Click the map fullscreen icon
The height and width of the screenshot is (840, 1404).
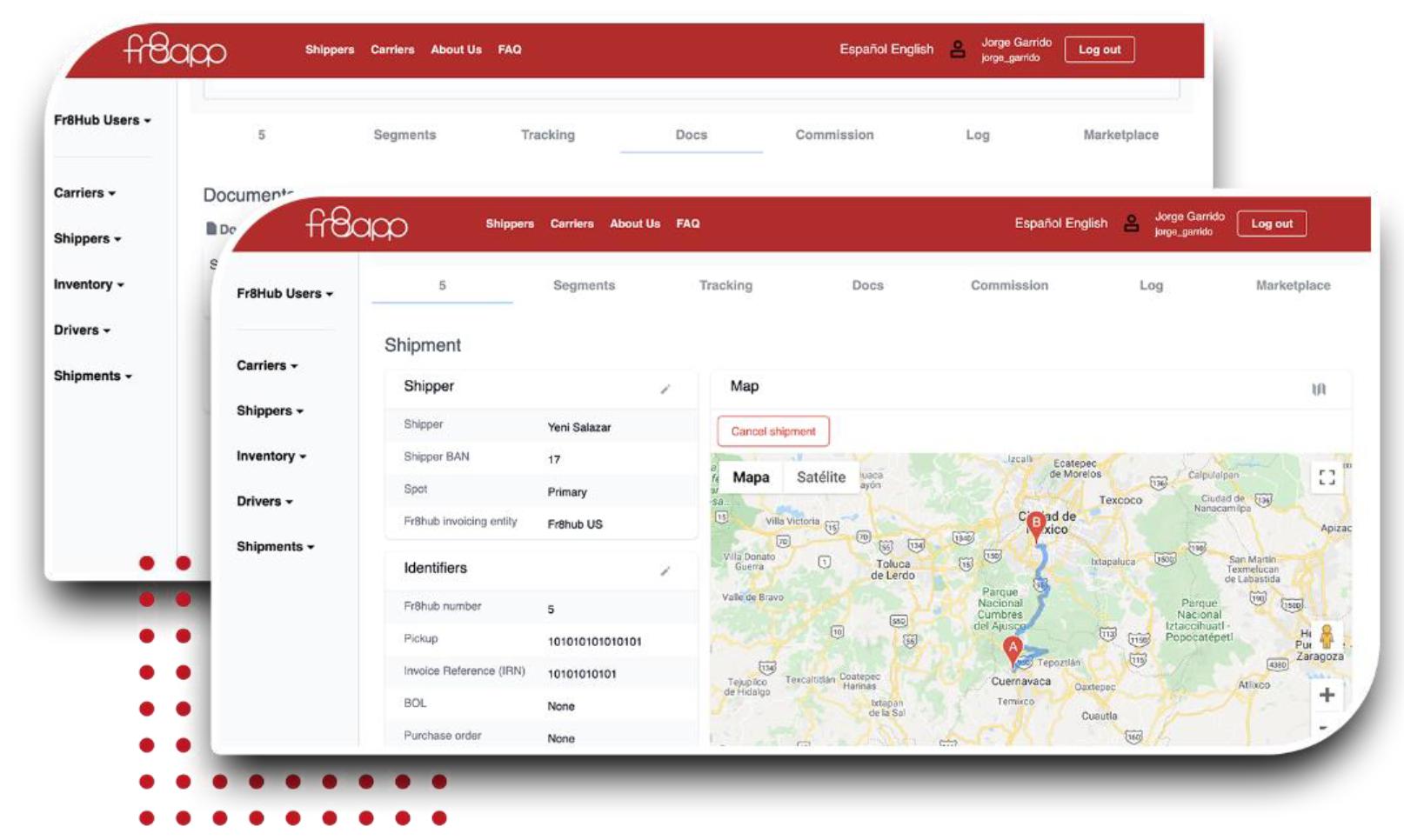click(1327, 477)
